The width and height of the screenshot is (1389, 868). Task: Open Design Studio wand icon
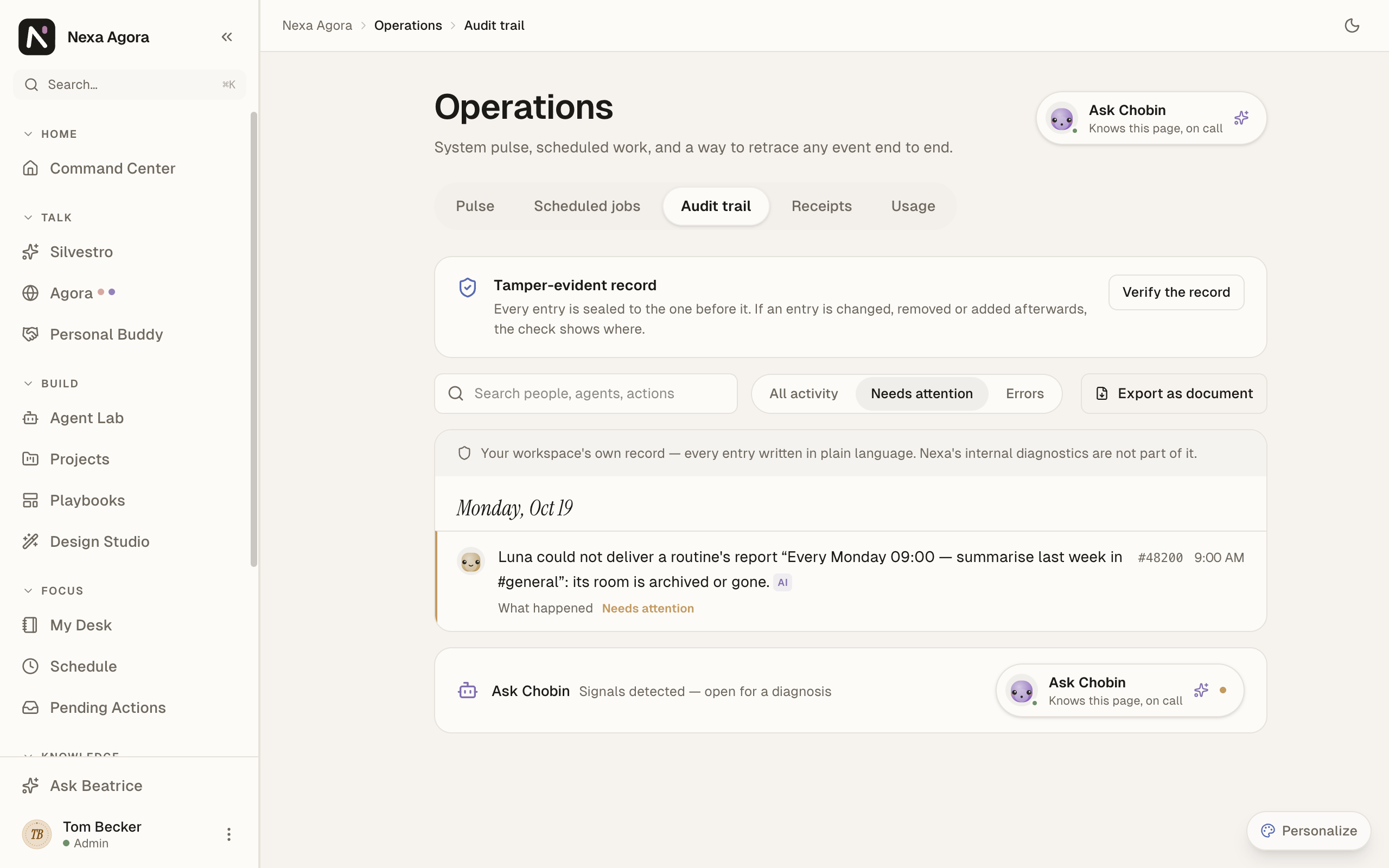(30, 541)
